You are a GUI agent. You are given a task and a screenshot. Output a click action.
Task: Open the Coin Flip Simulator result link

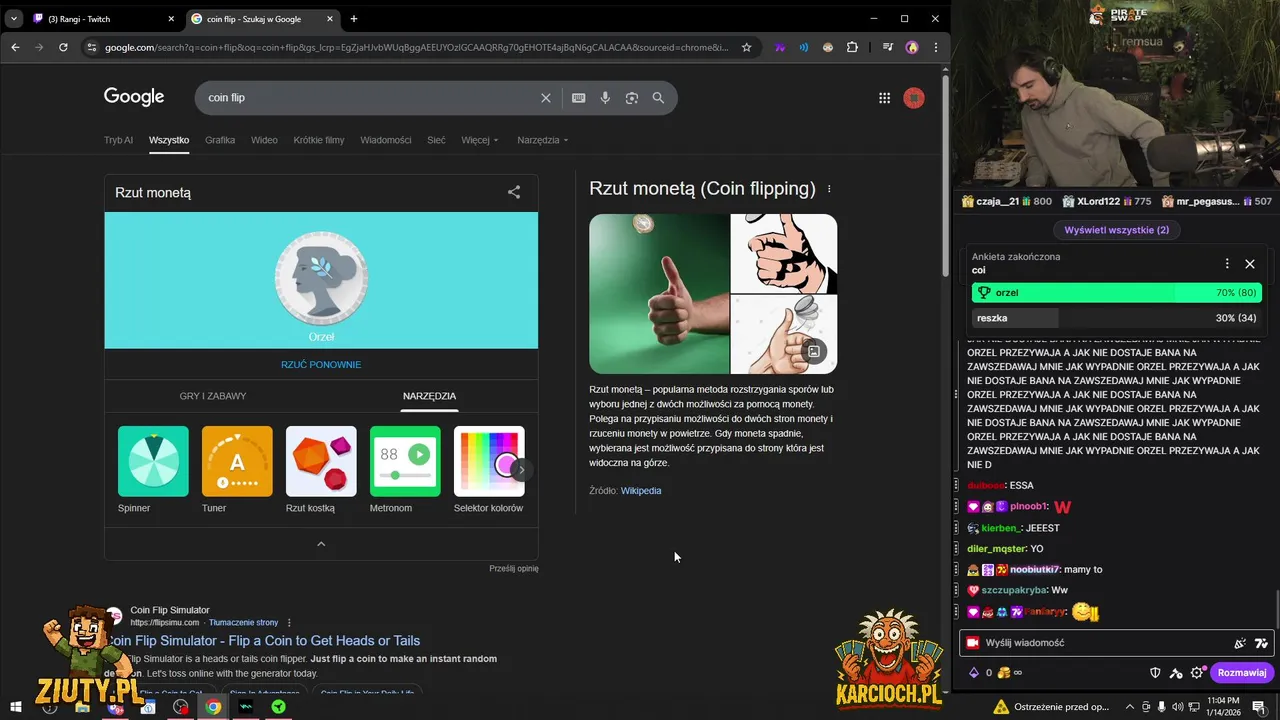tap(264, 641)
